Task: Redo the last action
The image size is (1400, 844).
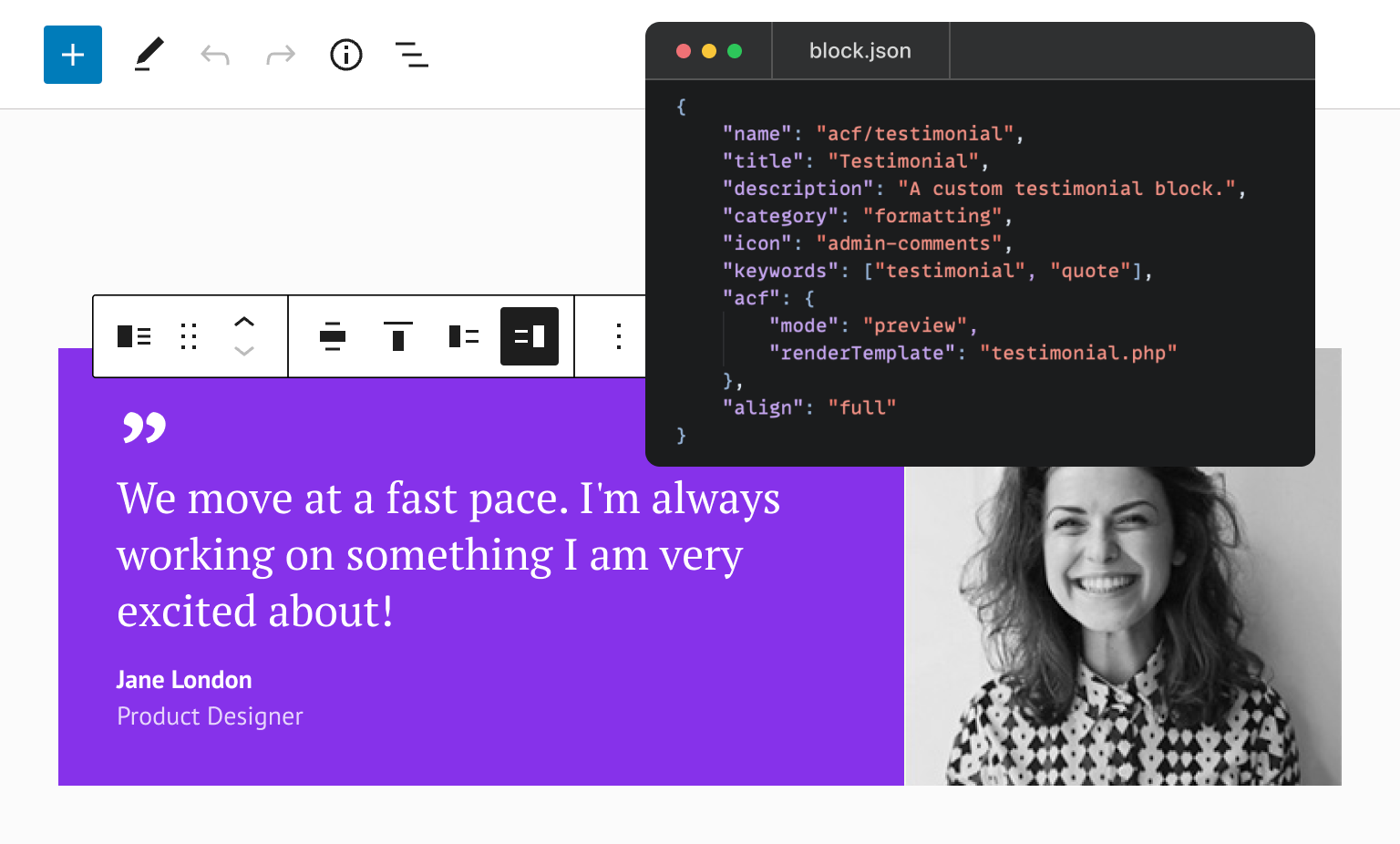Action: 281,55
